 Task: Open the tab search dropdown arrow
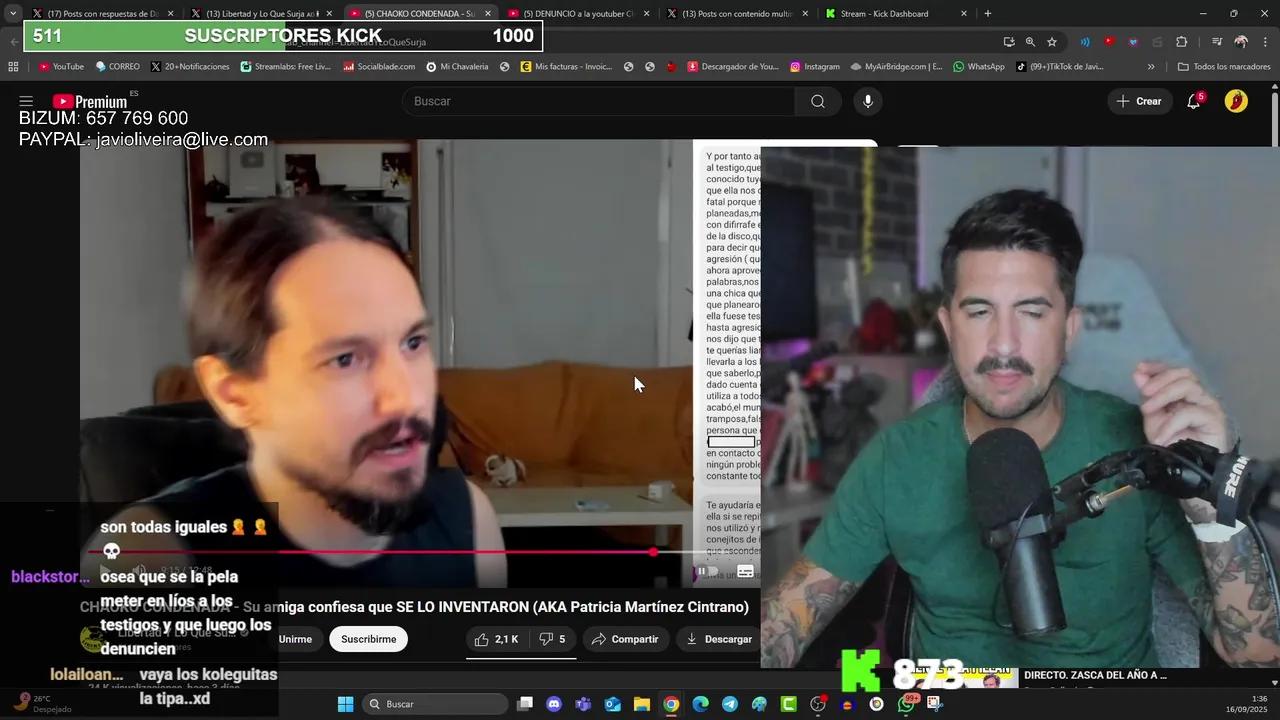click(x=12, y=14)
